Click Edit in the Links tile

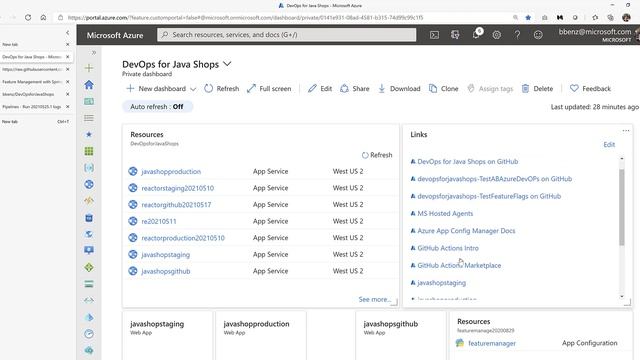click(609, 144)
